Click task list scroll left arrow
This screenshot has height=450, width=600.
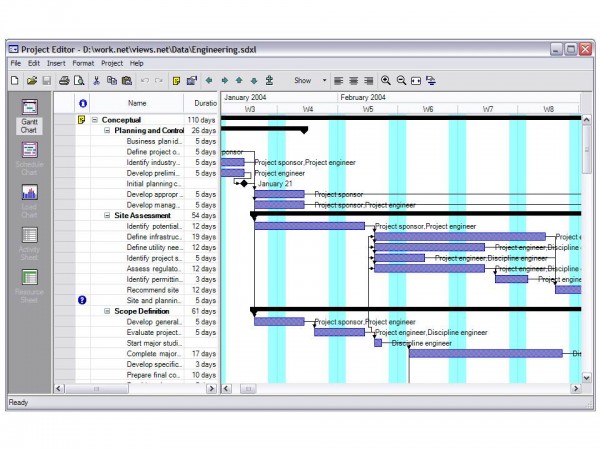[59, 389]
